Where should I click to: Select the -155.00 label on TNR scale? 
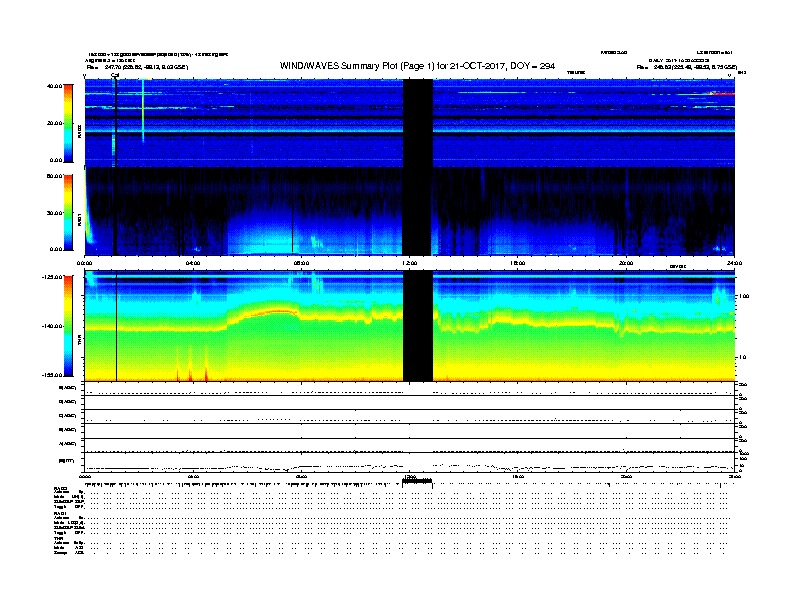click(x=52, y=375)
